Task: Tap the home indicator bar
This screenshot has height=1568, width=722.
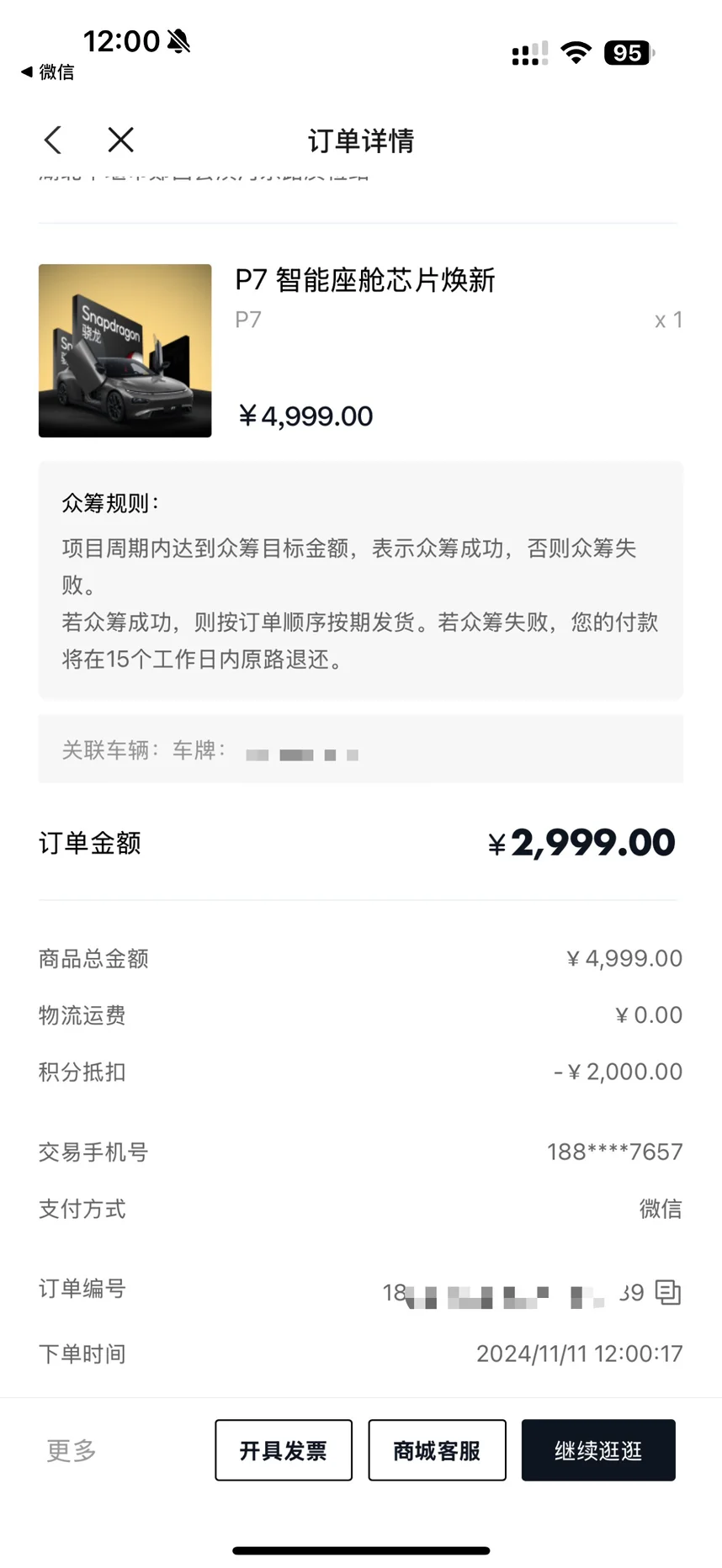Action: click(361, 1550)
